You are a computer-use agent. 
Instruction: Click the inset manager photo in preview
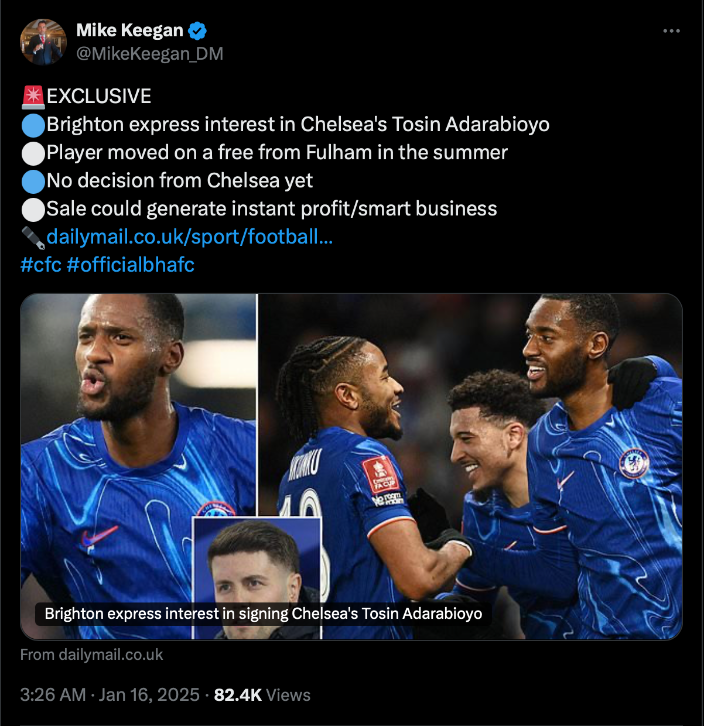[x=256, y=560]
